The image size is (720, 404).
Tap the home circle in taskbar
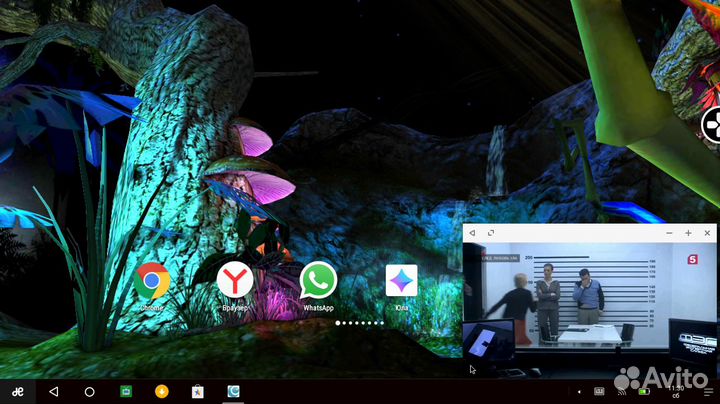tap(90, 392)
